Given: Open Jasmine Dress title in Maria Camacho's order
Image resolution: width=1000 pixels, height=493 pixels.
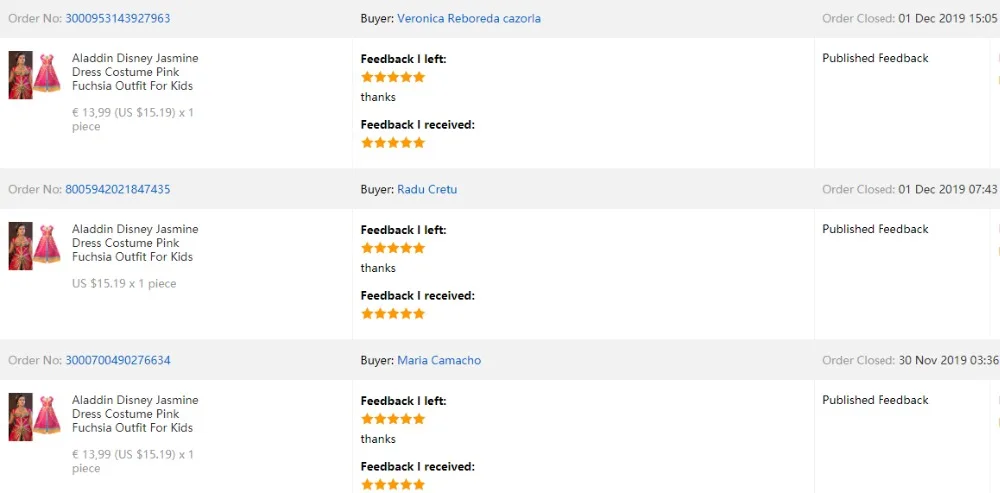Looking at the screenshot, I should 135,414.
